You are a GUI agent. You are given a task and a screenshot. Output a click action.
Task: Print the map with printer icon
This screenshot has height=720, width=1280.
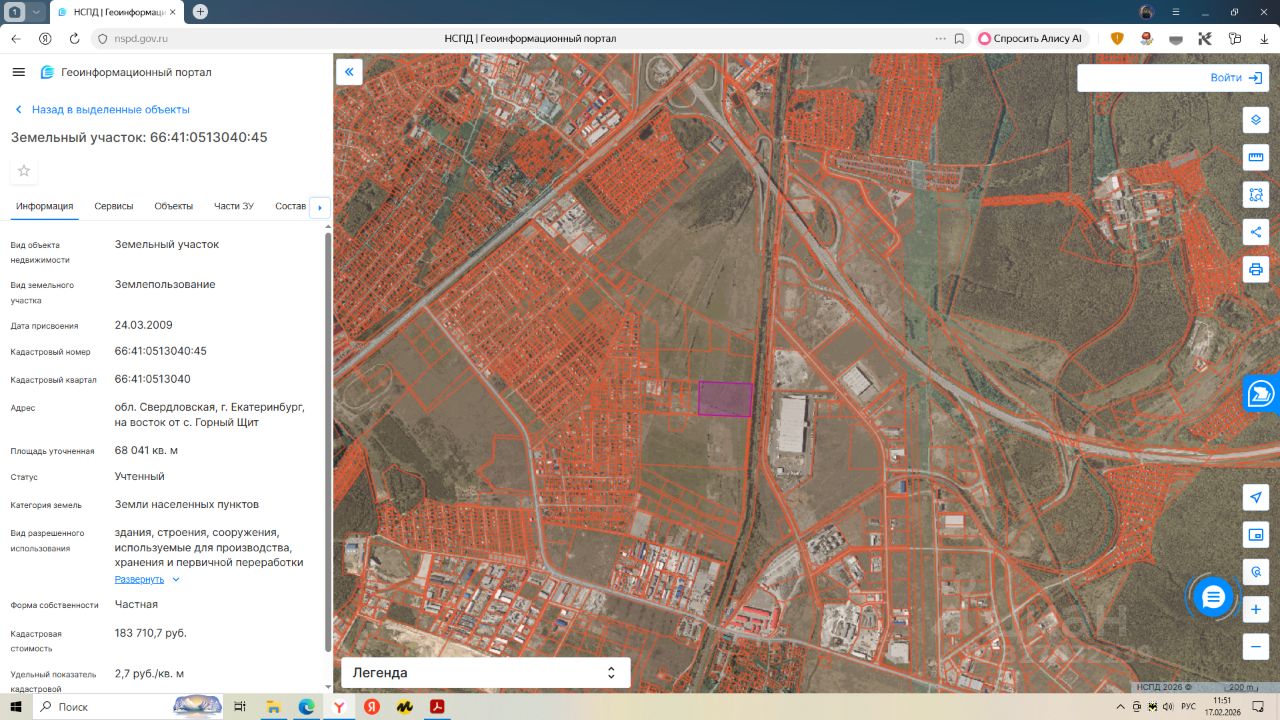click(x=1256, y=269)
